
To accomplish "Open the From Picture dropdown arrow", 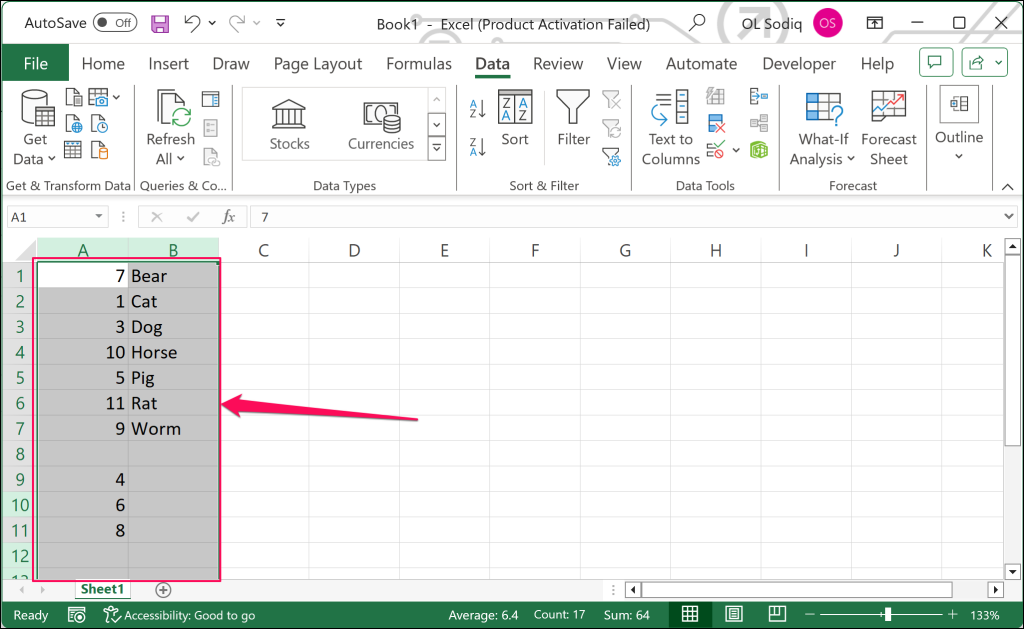I will coord(116,98).
